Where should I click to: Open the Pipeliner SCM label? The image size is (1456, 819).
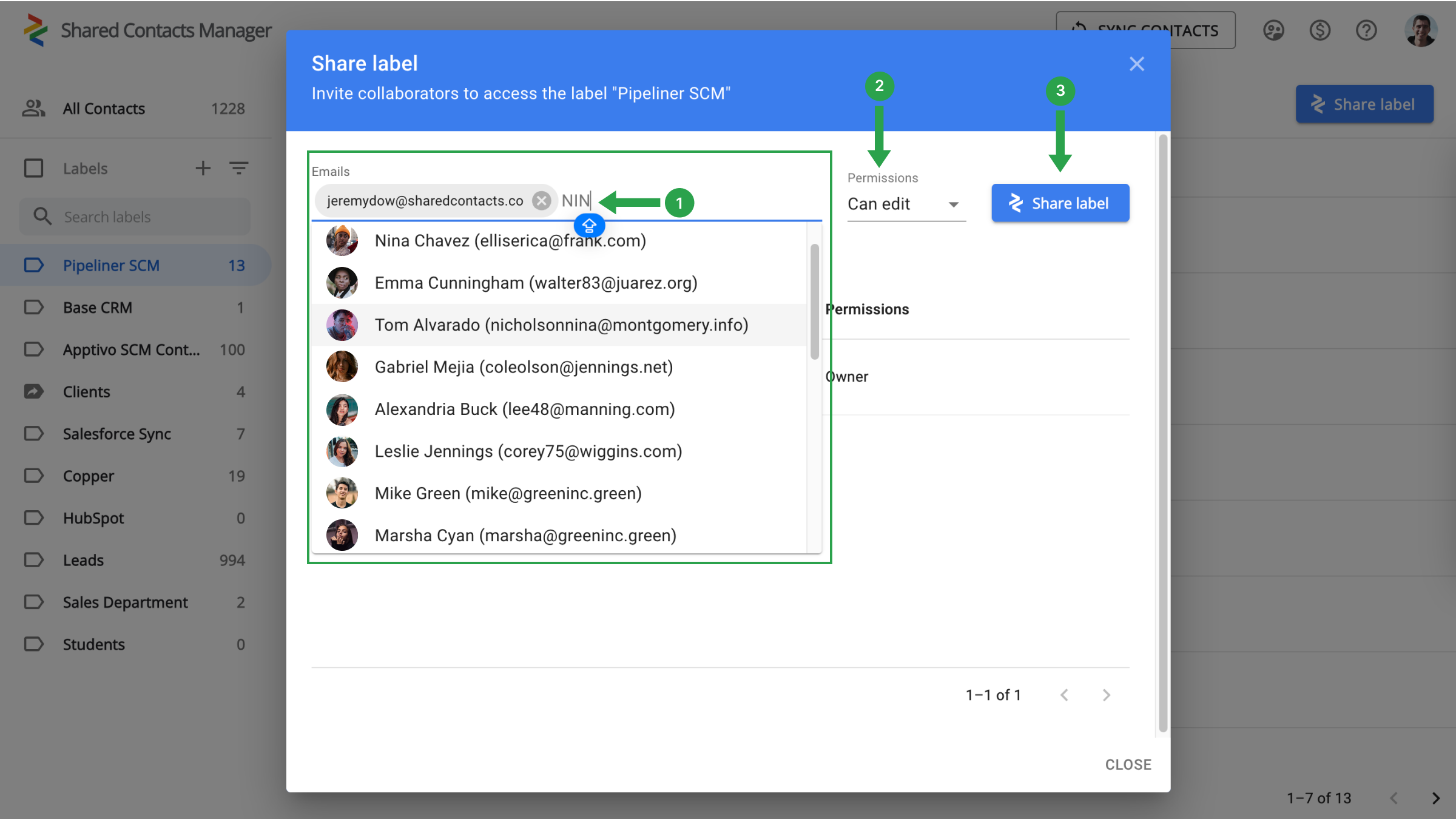135,265
